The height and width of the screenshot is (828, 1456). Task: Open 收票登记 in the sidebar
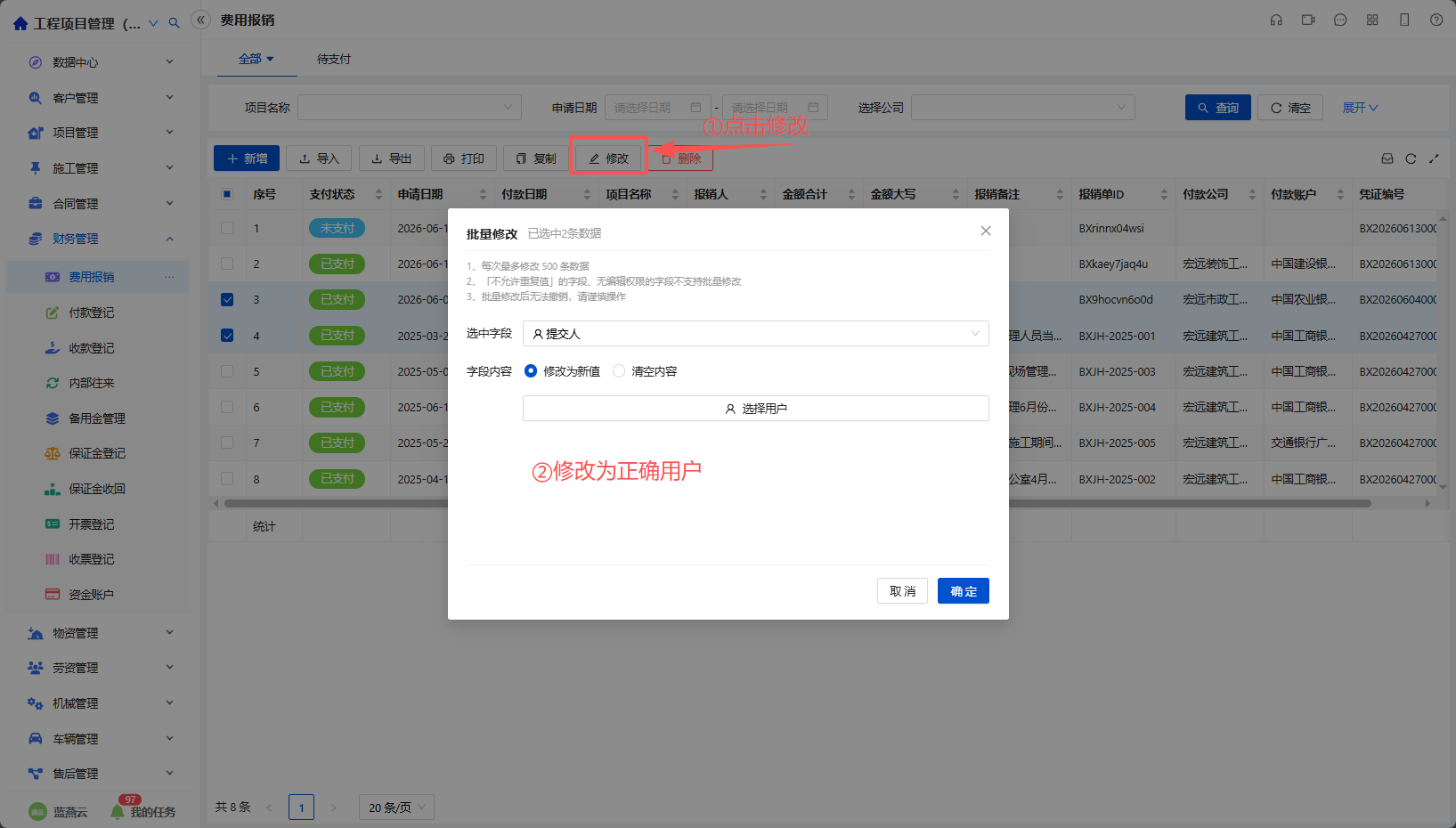92,559
